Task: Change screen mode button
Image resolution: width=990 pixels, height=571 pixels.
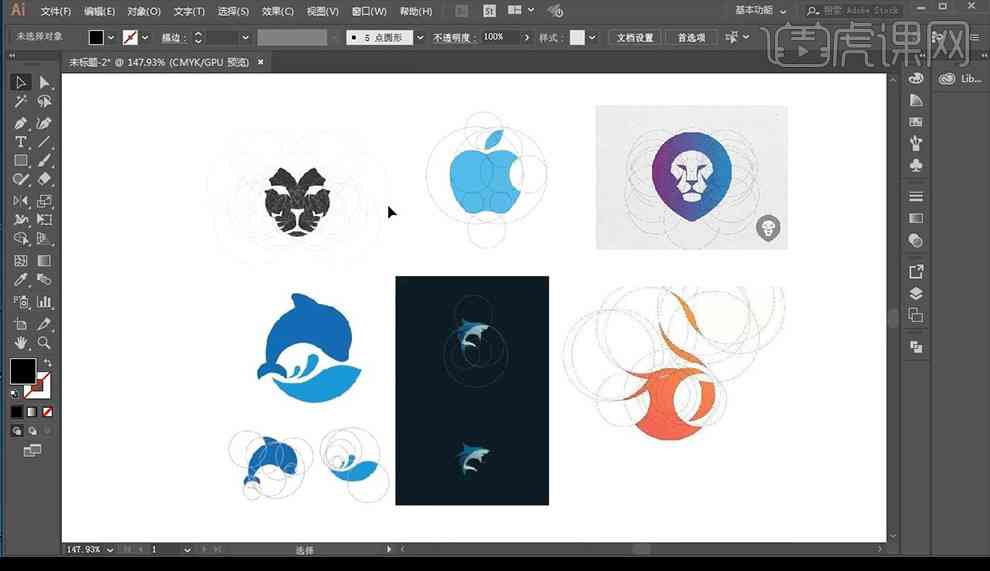Action: [x=32, y=450]
